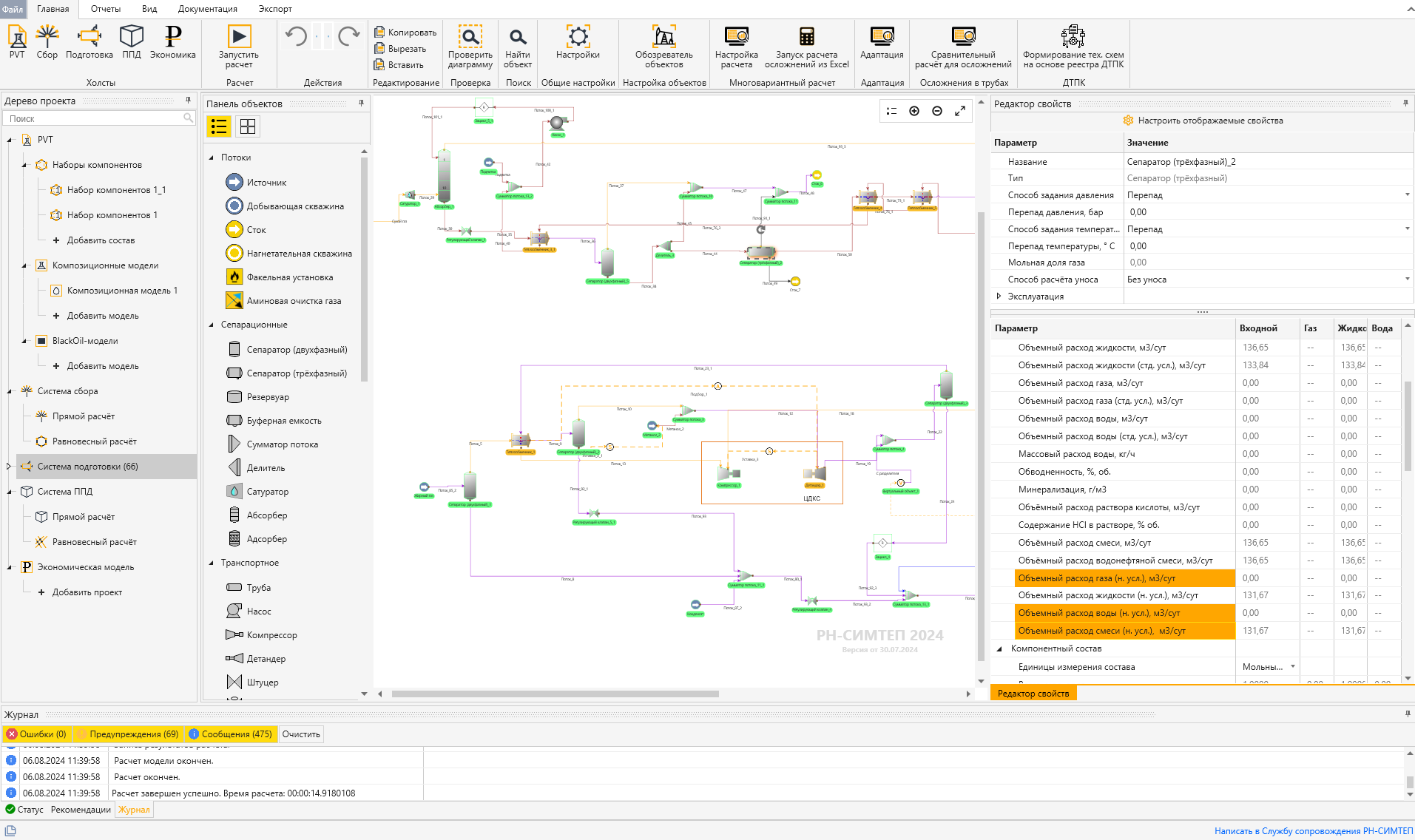1415x840 pixels.
Task: Open the ППД ribbon tool
Action: pos(132,41)
